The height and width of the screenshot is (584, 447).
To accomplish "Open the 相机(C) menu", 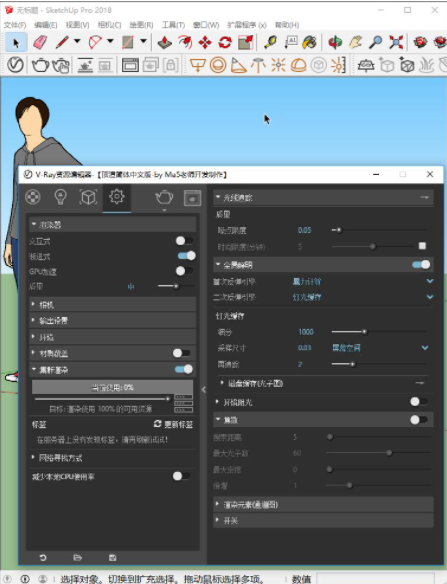I will (109, 25).
